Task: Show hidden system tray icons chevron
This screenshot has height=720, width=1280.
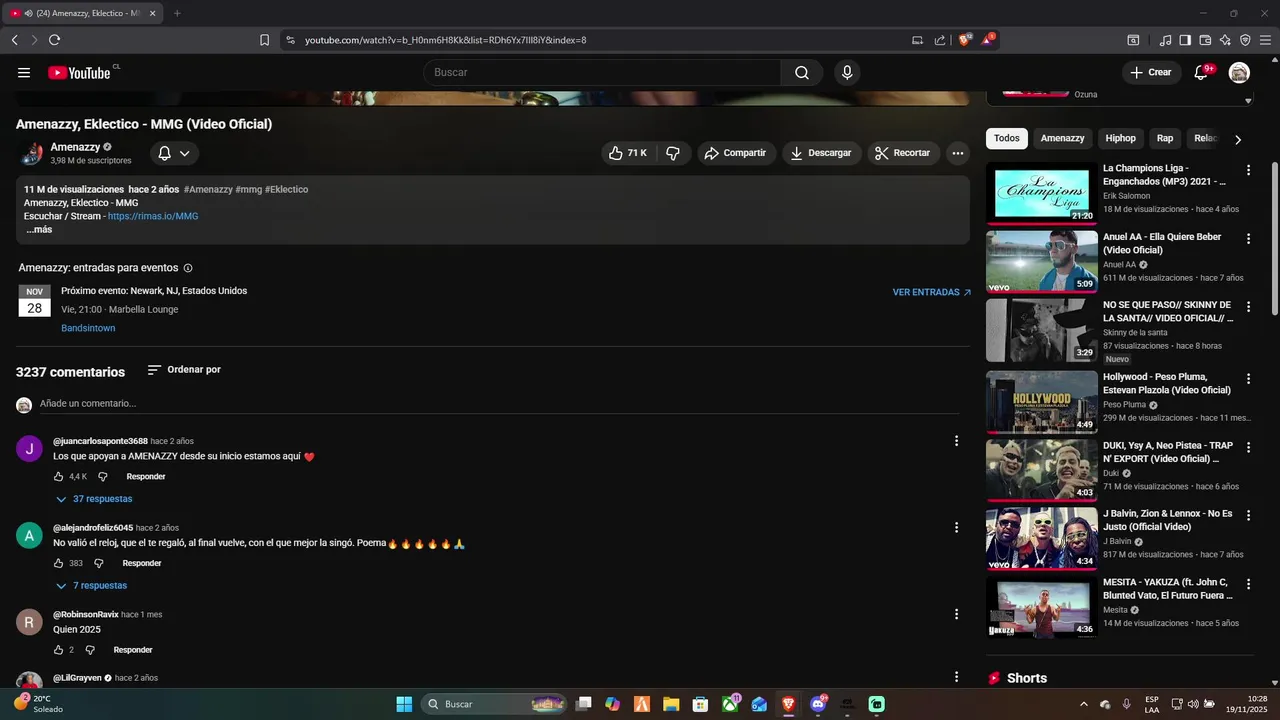Action: pyautogui.click(x=1083, y=704)
